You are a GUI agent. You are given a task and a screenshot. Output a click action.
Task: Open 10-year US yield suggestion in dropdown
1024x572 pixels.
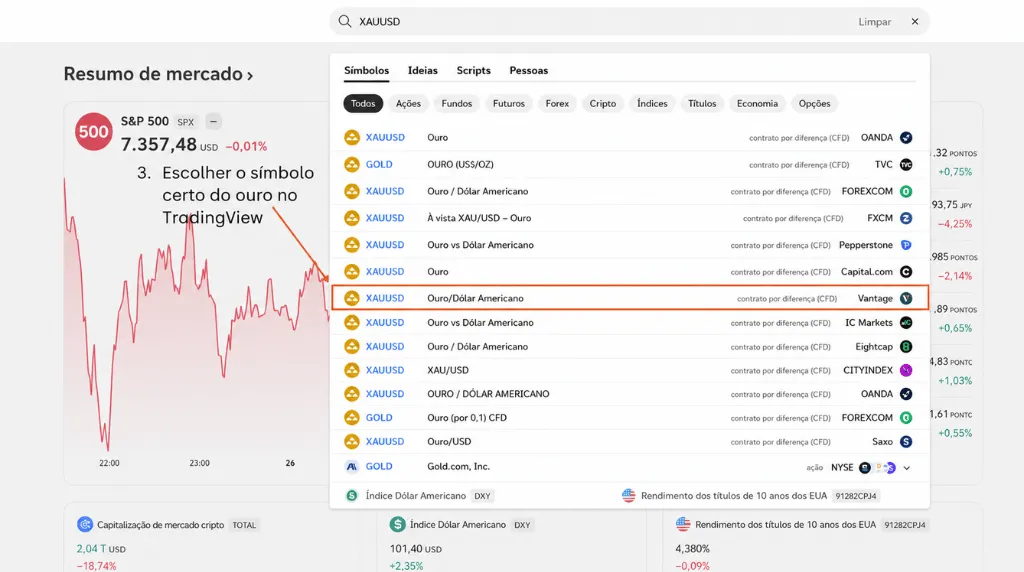pos(751,496)
